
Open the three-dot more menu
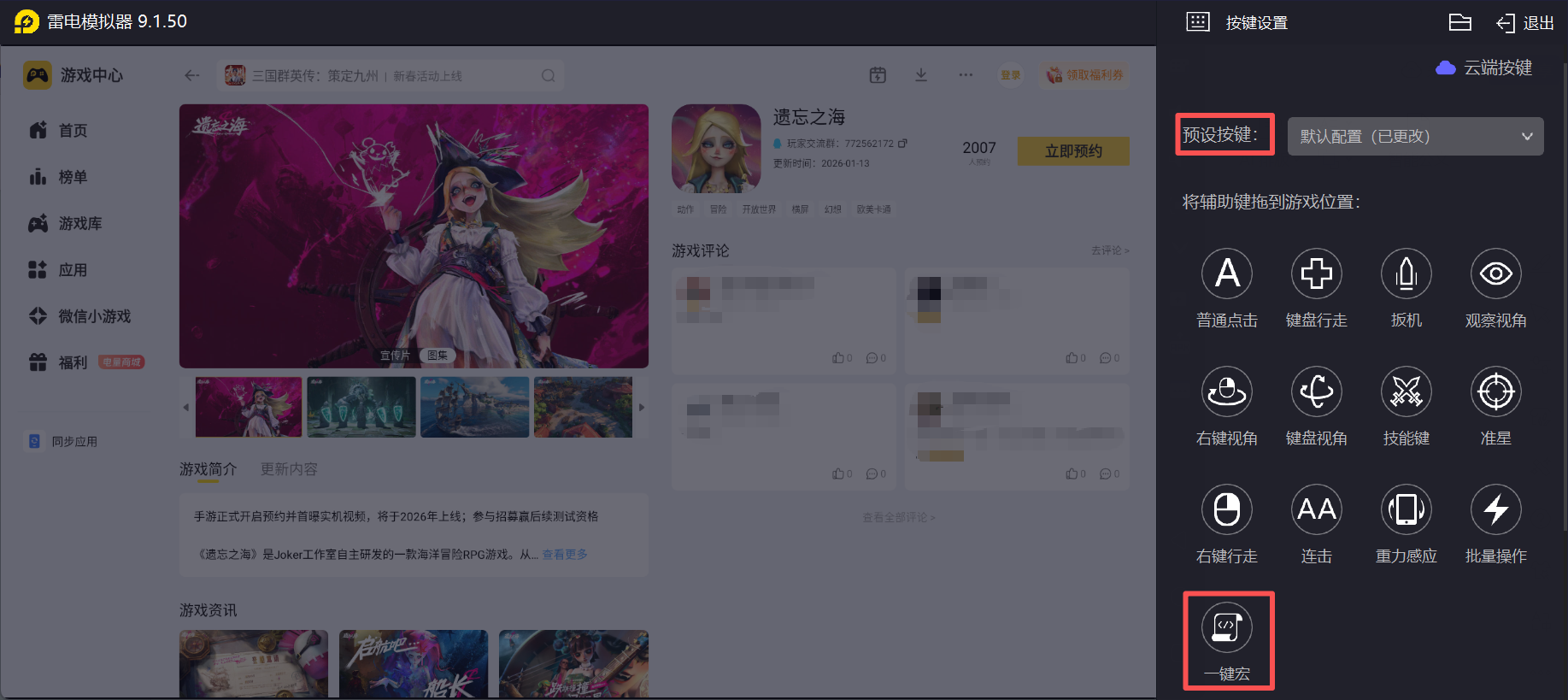[966, 75]
